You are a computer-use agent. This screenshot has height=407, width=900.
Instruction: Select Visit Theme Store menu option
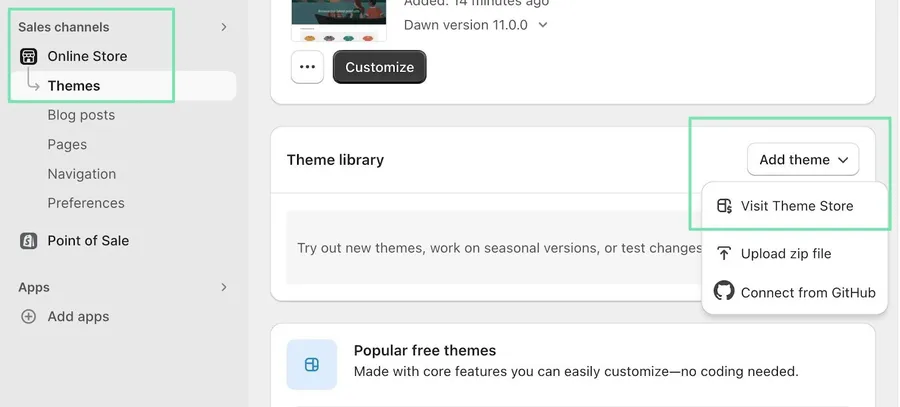tap(794, 206)
